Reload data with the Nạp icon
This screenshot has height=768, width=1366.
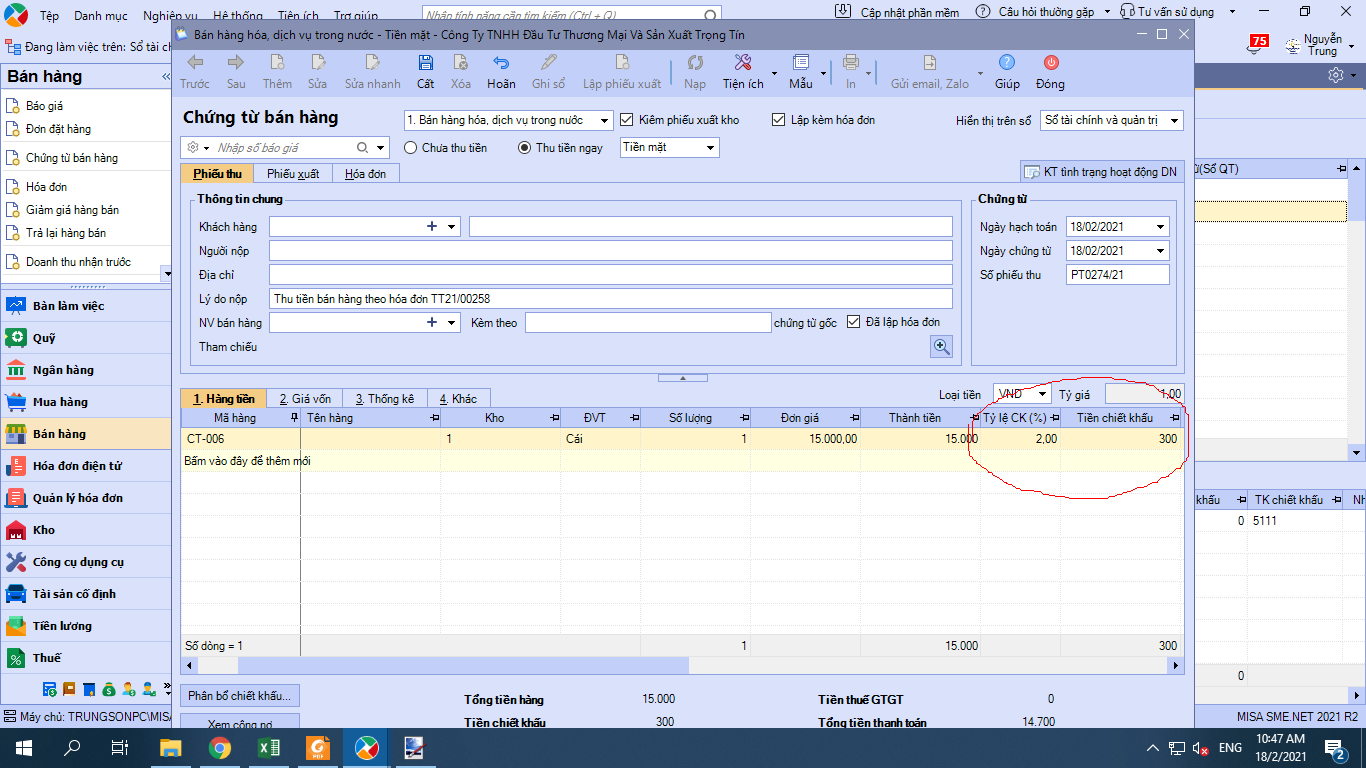point(695,62)
